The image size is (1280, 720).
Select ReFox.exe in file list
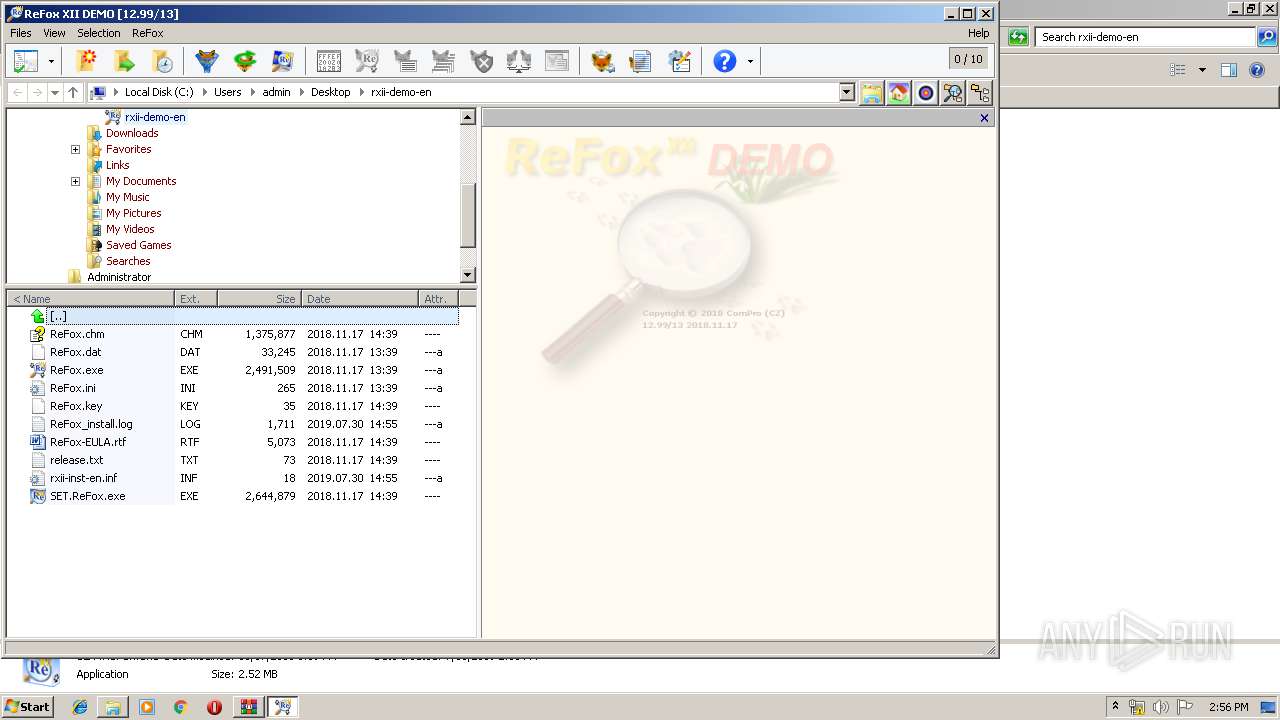click(77, 370)
